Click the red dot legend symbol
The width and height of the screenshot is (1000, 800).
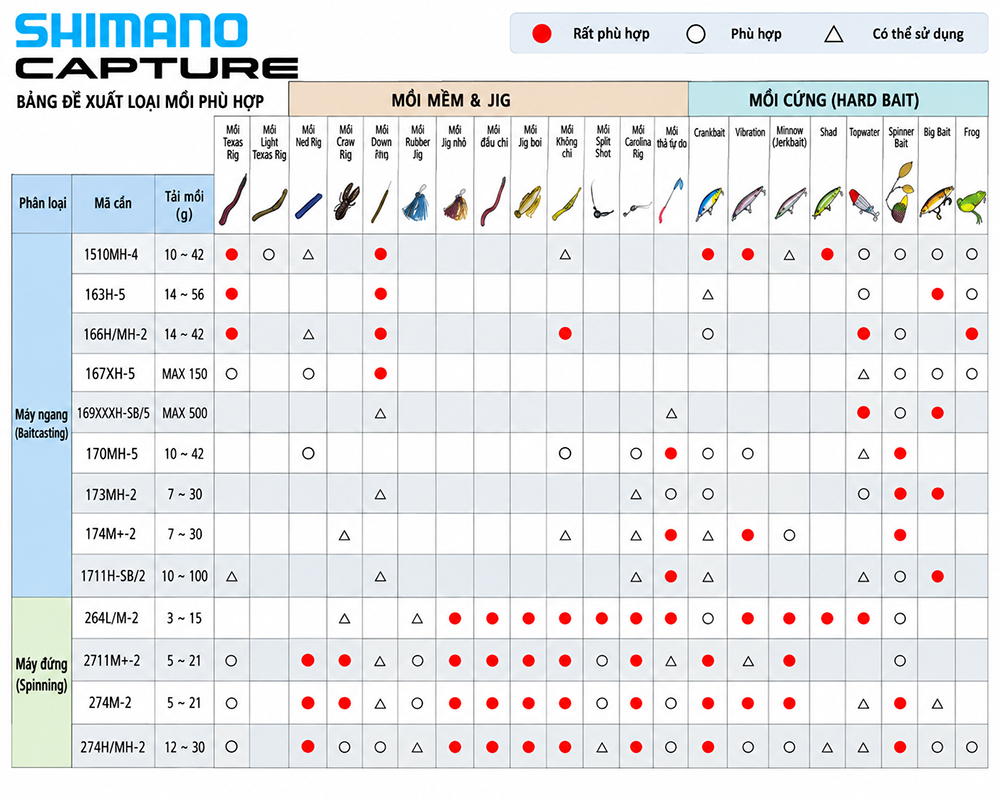pyautogui.click(x=542, y=34)
